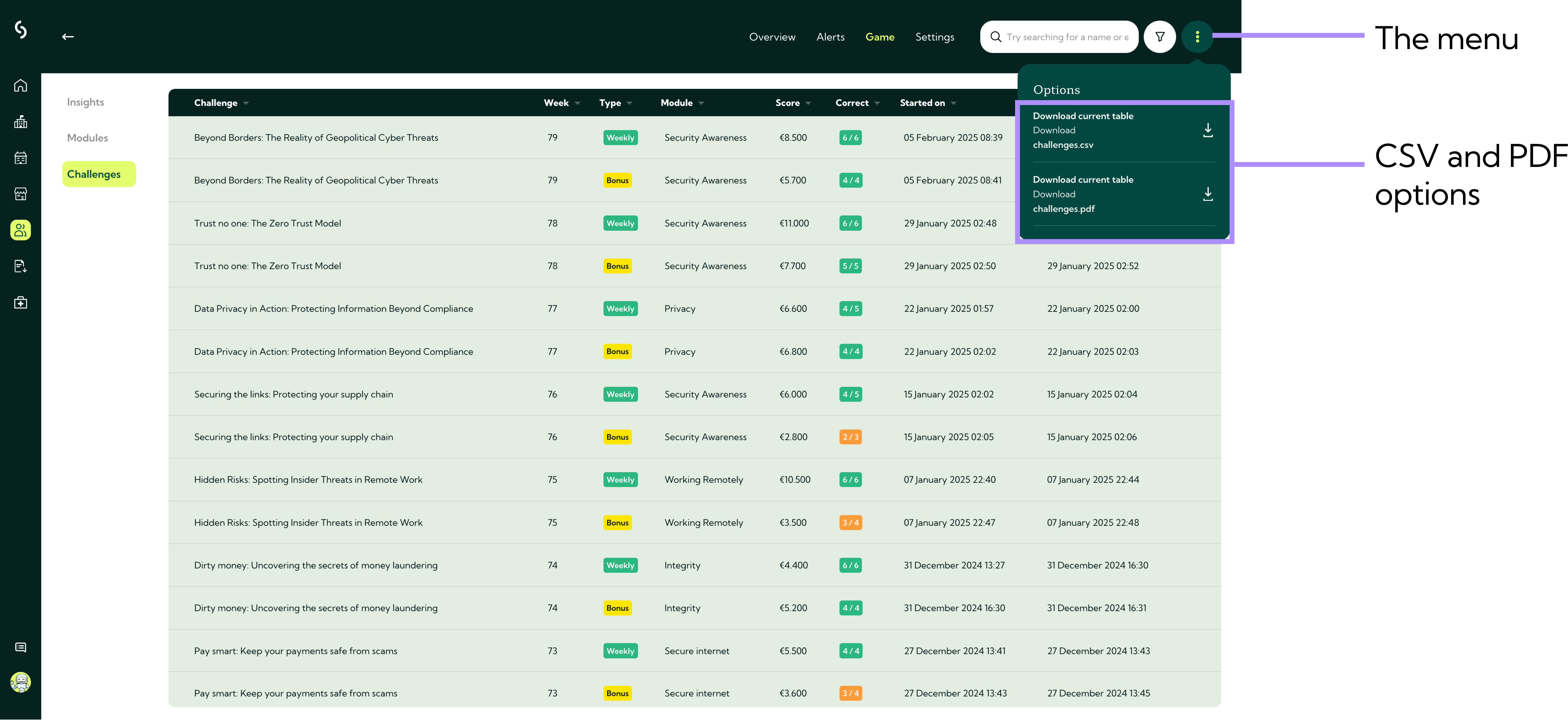This screenshot has height=720, width=1568.
Task: Open the organization building icon in sidebar
Action: click(21, 122)
